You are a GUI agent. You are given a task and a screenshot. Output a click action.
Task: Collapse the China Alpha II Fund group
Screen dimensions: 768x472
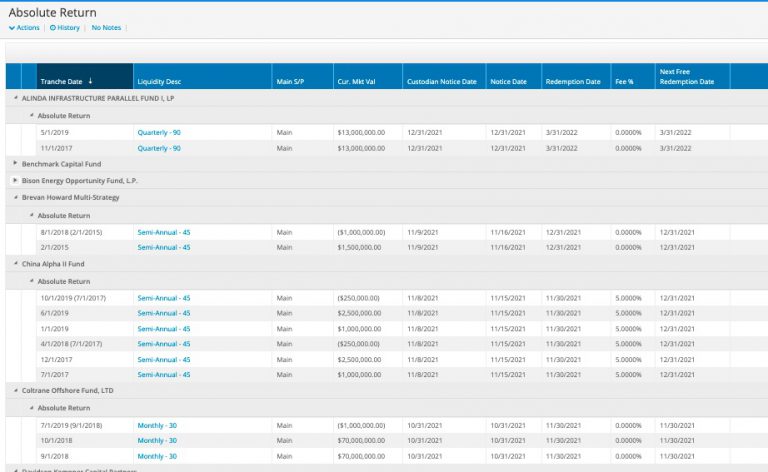click(x=15, y=263)
